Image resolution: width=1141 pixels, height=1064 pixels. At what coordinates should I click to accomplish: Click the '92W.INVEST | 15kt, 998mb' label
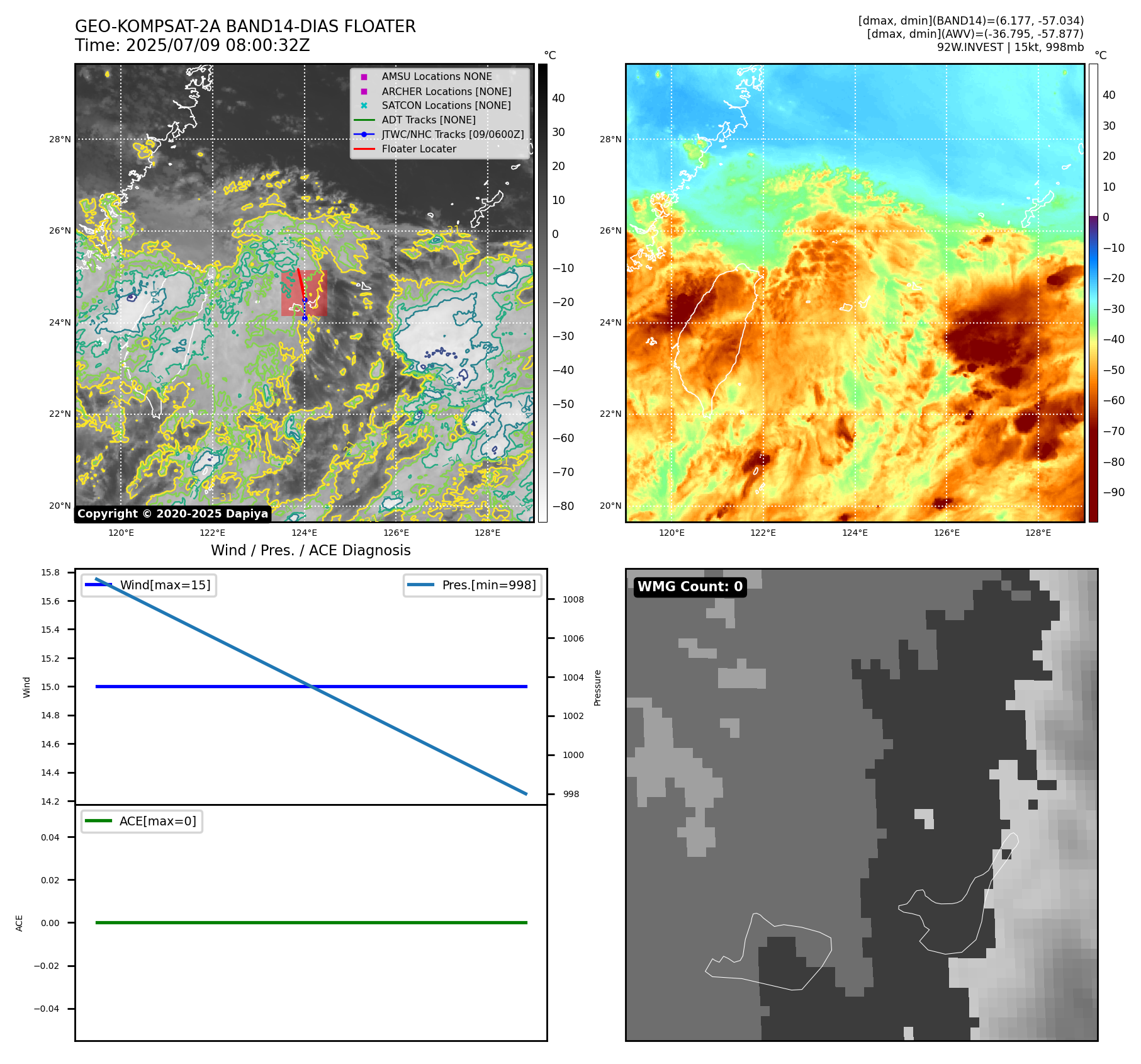(x=1010, y=47)
